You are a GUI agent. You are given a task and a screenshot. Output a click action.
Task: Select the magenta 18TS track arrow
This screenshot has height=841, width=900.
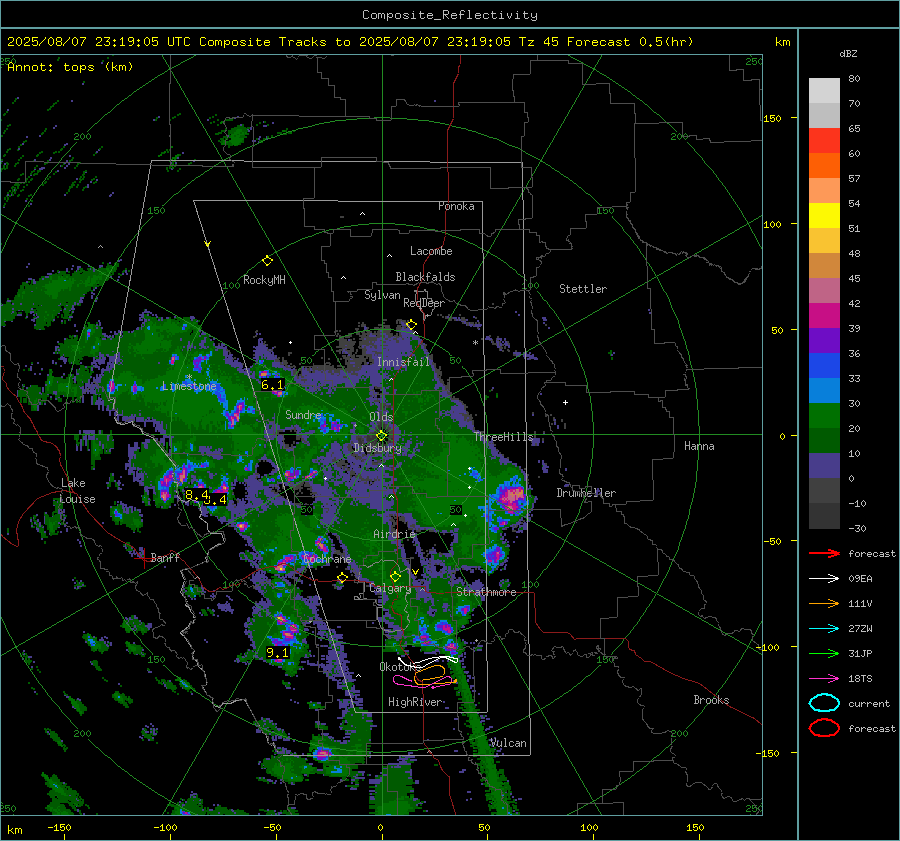[824, 679]
